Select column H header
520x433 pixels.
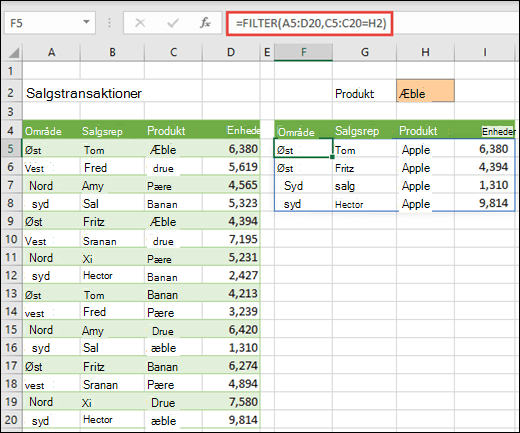(x=425, y=52)
